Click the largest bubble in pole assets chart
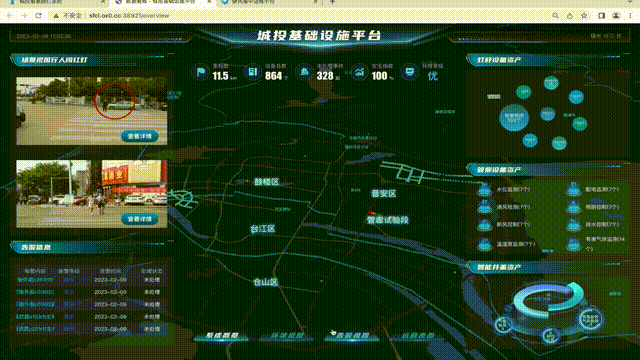The width and height of the screenshot is (640, 360). click(514, 118)
